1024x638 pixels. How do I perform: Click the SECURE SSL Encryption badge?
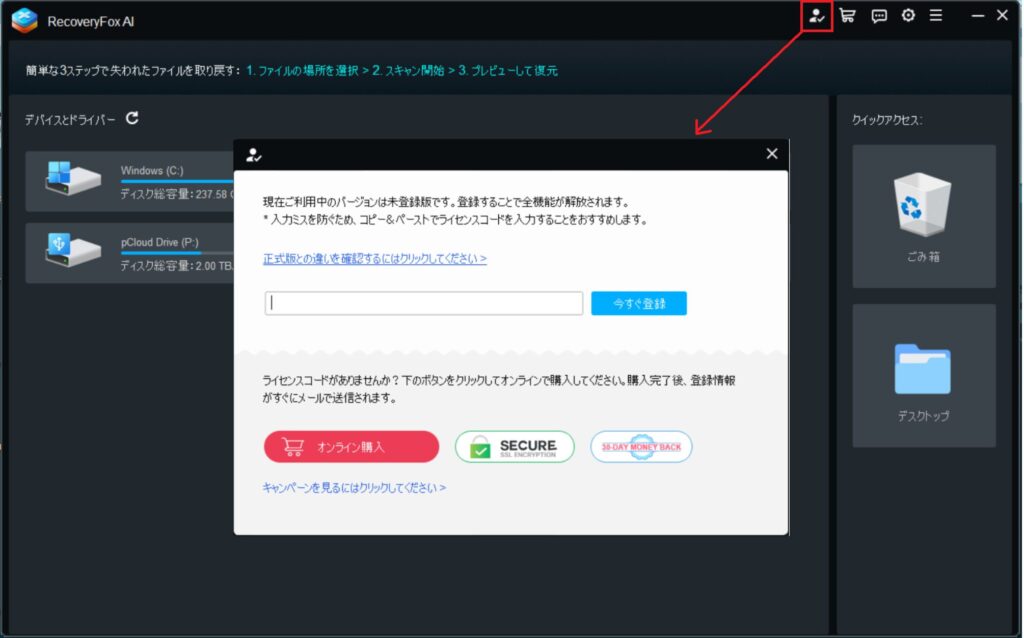[x=515, y=447]
